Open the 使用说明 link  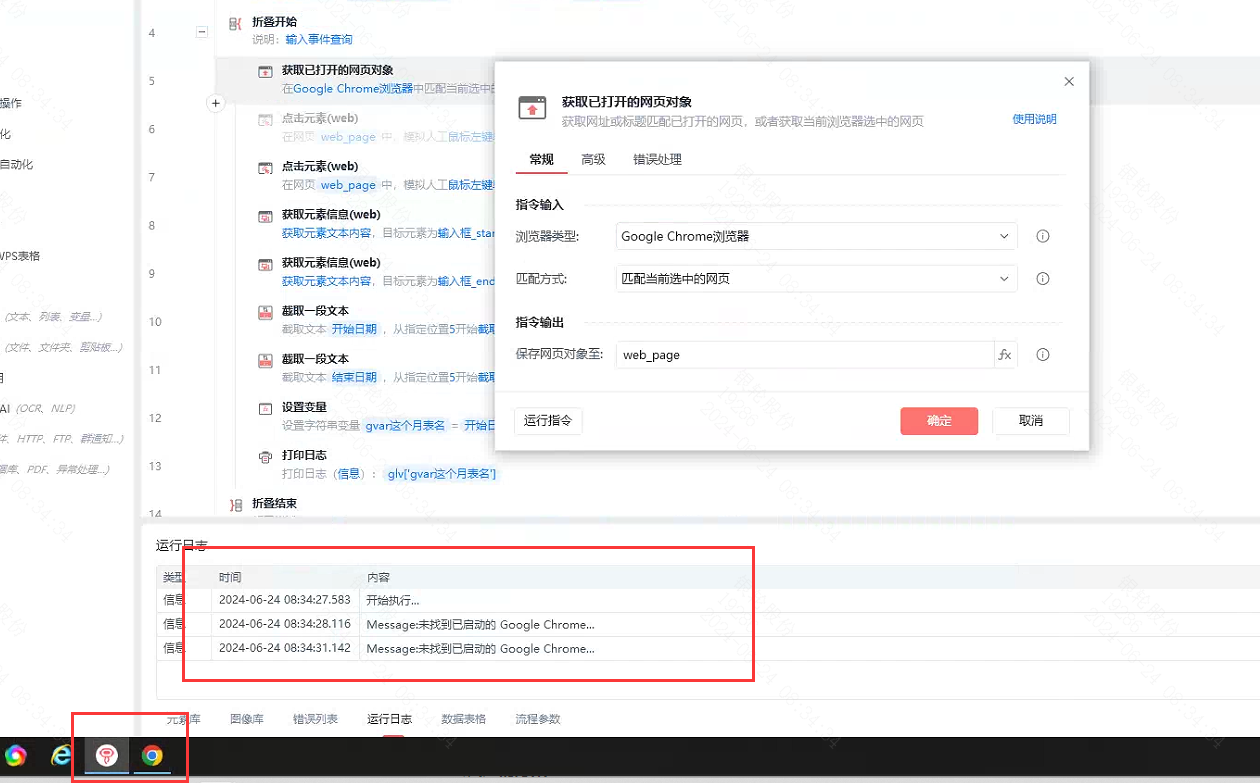click(x=1034, y=119)
